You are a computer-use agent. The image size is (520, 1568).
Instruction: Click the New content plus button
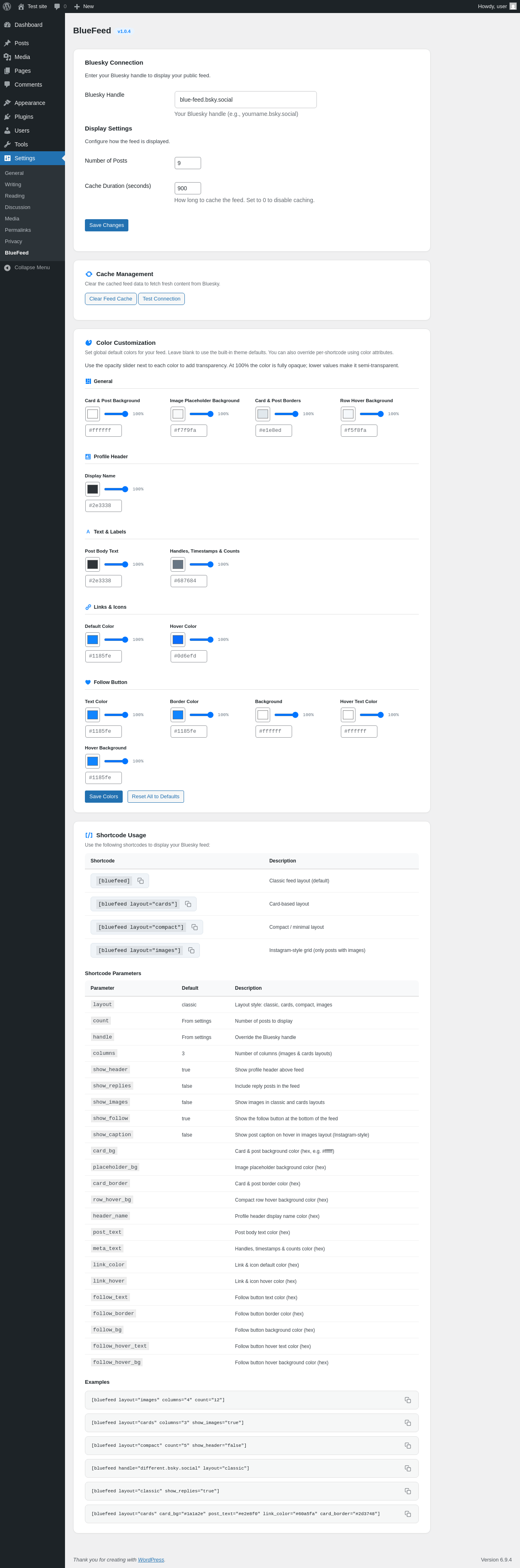tap(84, 6)
